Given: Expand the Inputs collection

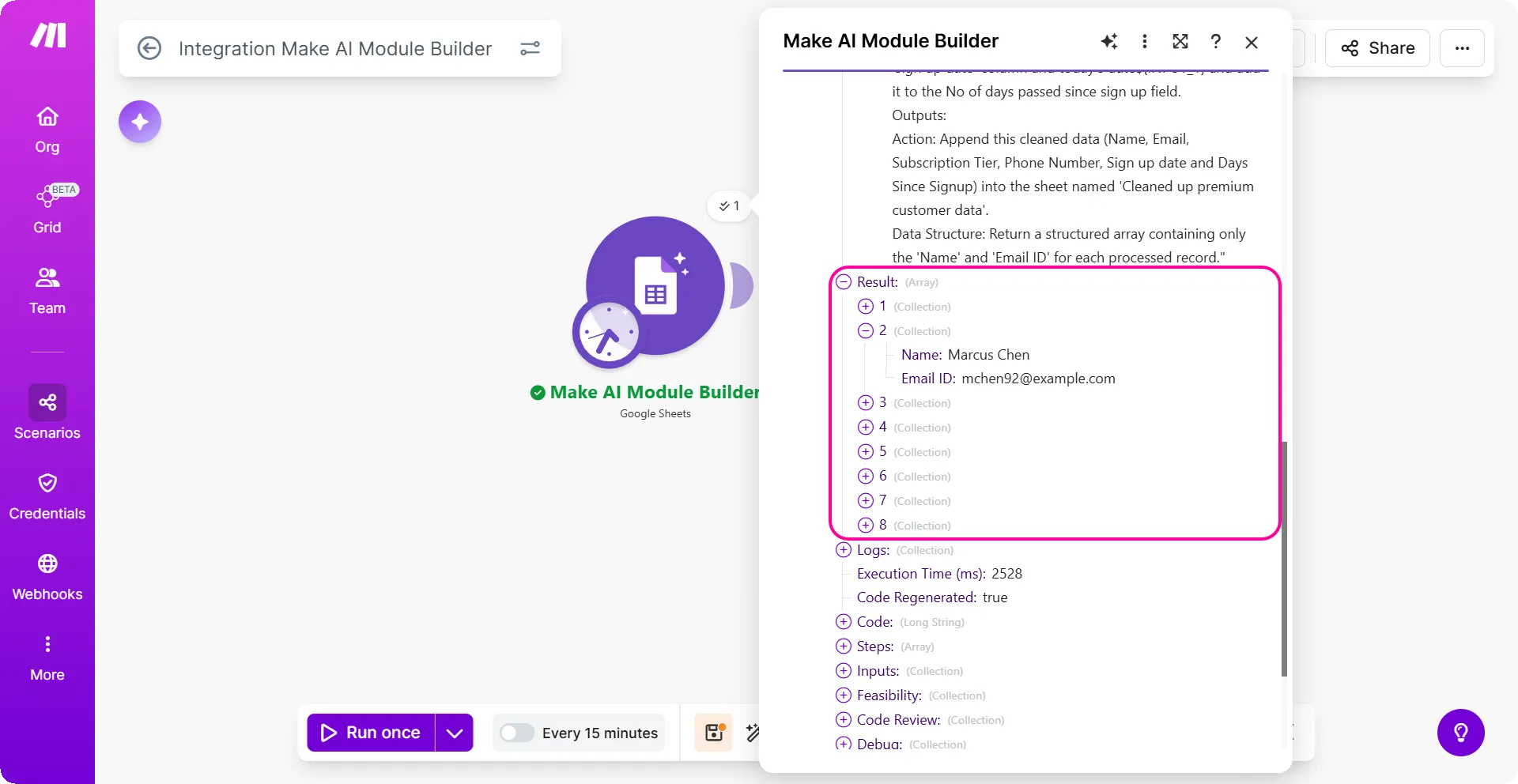Looking at the screenshot, I should click(x=844, y=671).
